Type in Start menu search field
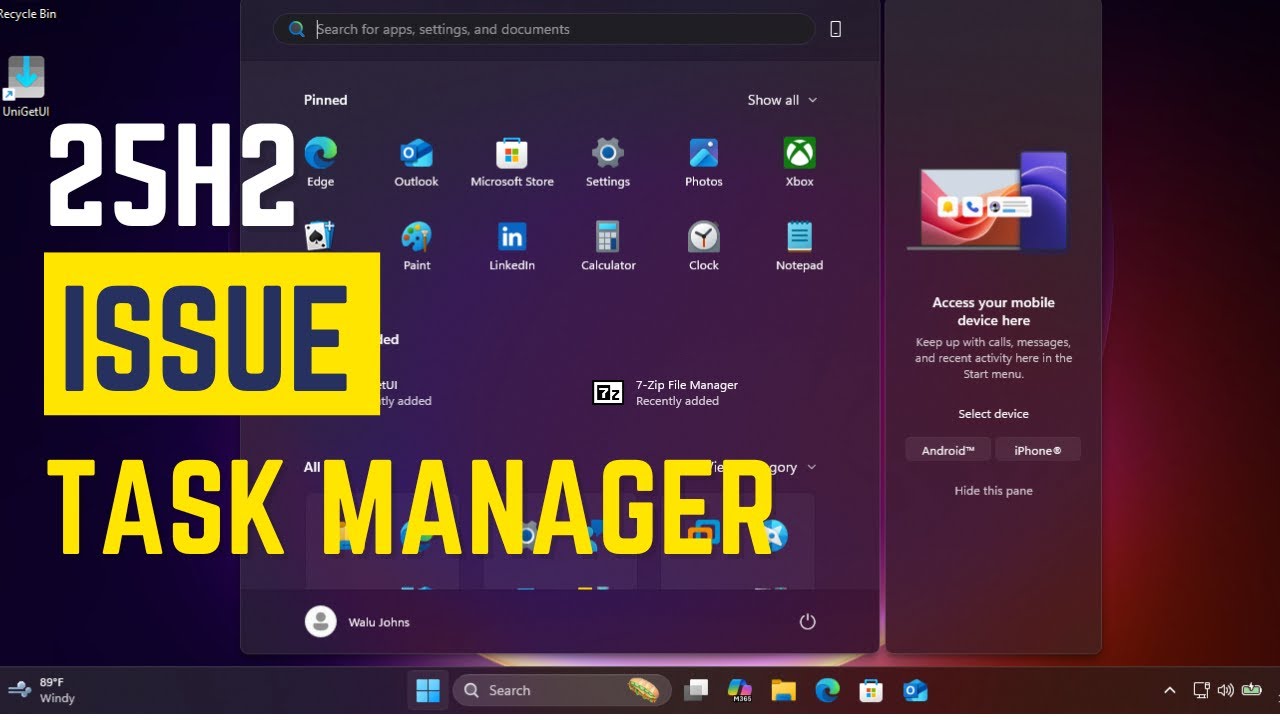Image resolution: width=1280 pixels, height=720 pixels. point(544,29)
